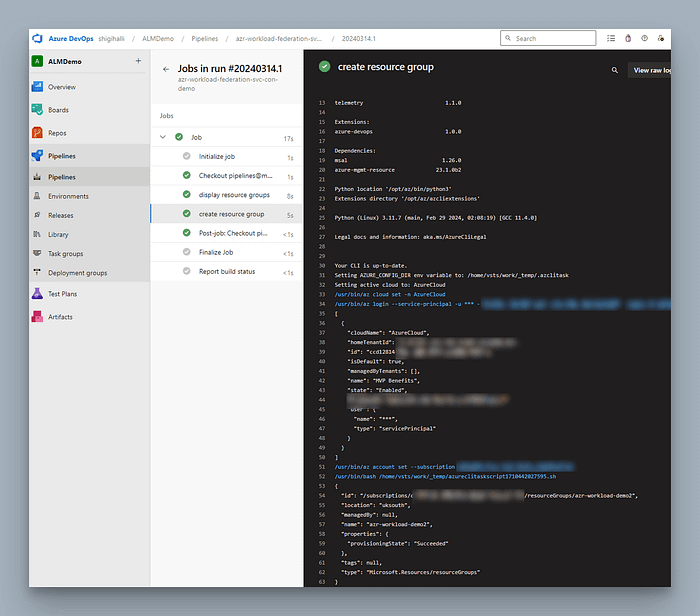Open the Test Plans flask icon
The image size is (700, 616).
pyautogui.click(x=38, y=294)
